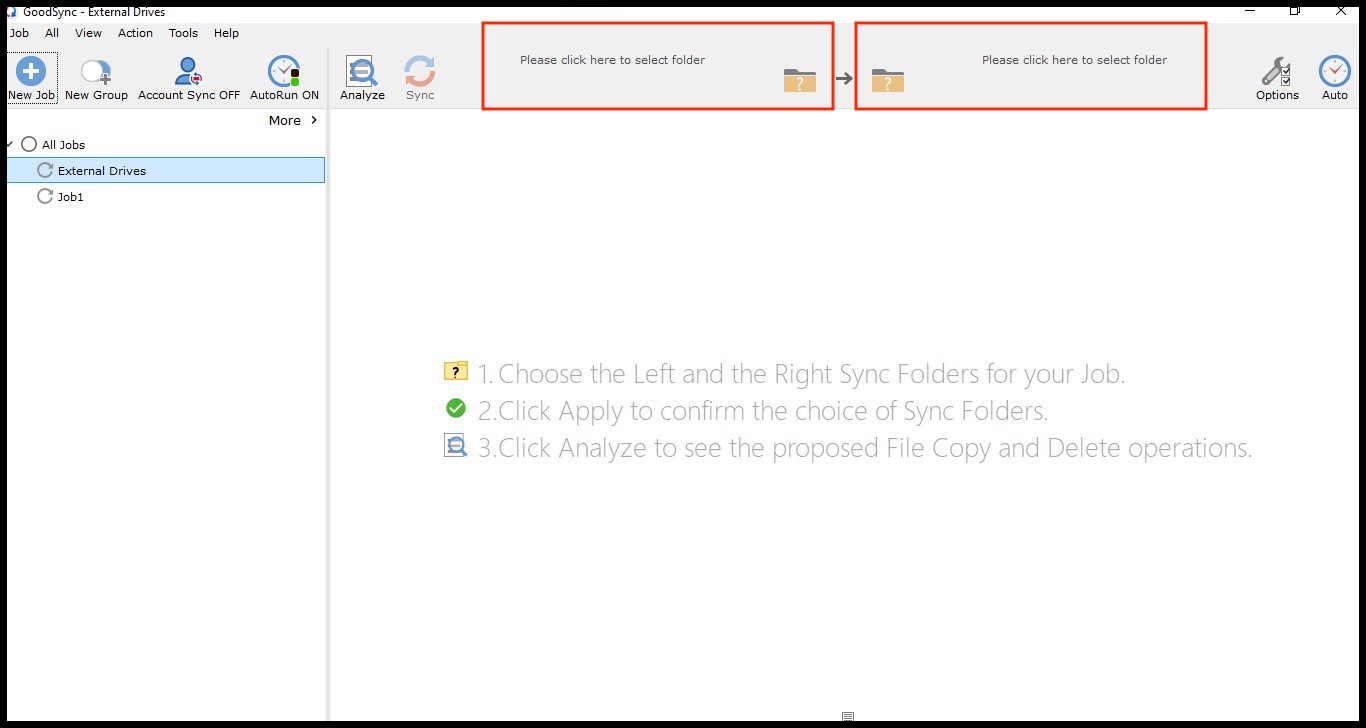Open the Action menu
This screenshot has height=728, width=1366.
(135, 33)
